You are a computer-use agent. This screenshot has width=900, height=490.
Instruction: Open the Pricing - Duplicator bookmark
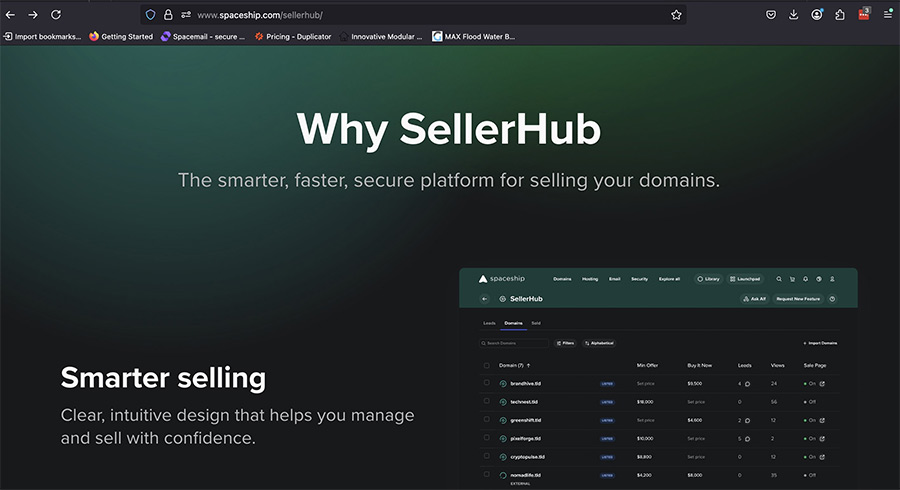click(293, 37)
